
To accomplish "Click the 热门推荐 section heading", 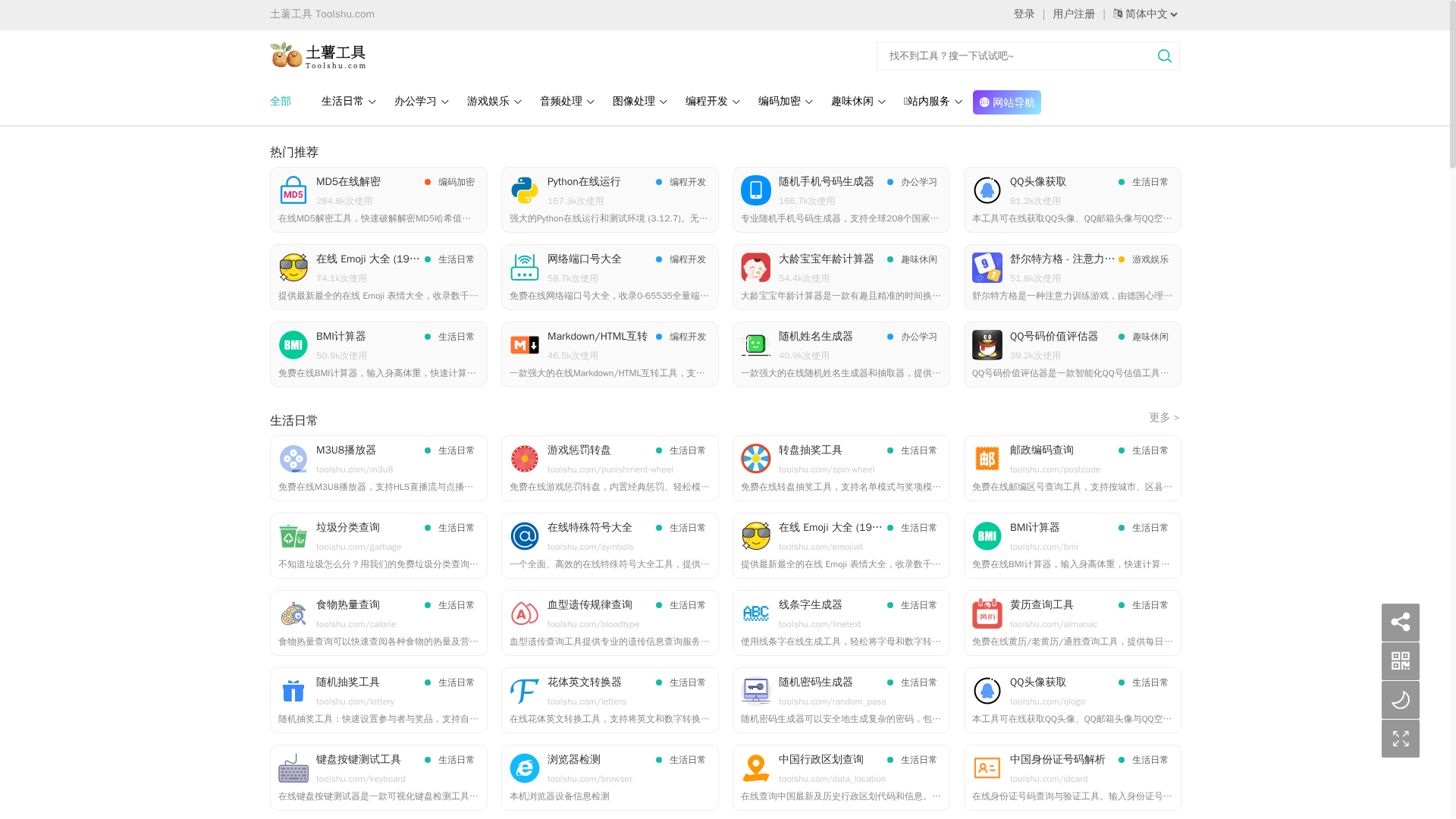I will [294, 152].
